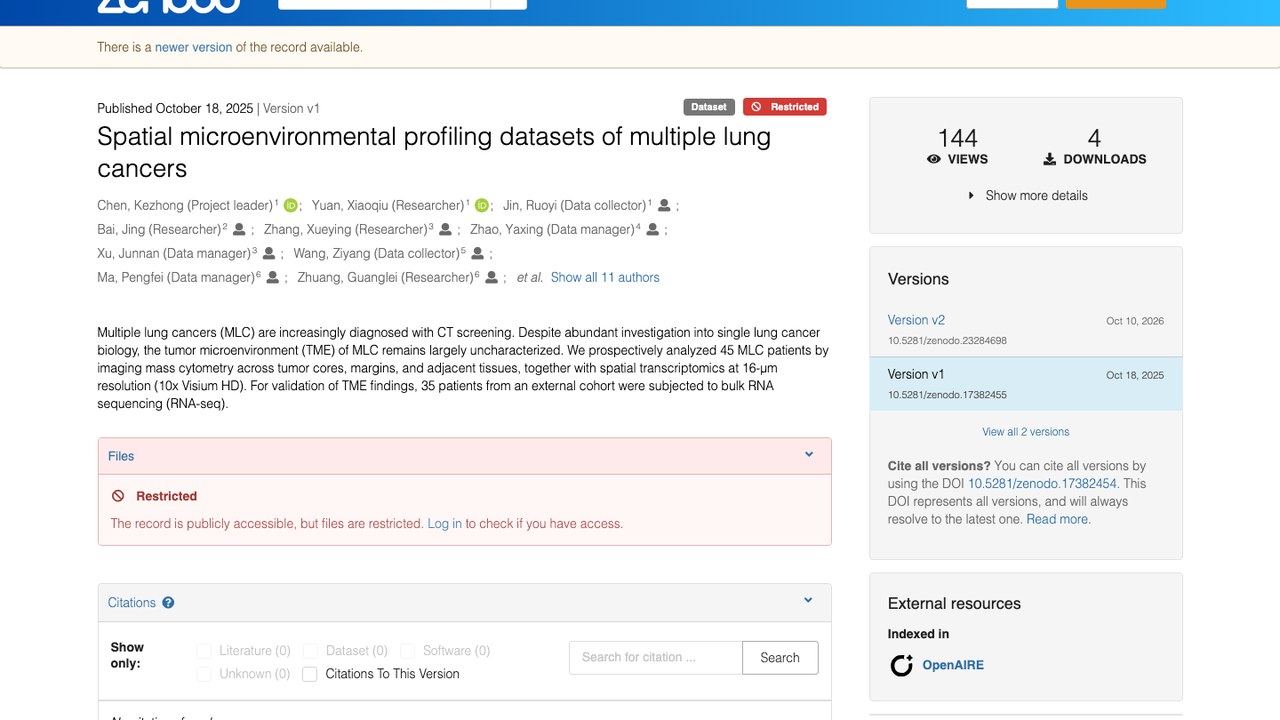Click person icon next to Ma, Pengfei

(272, 277)
